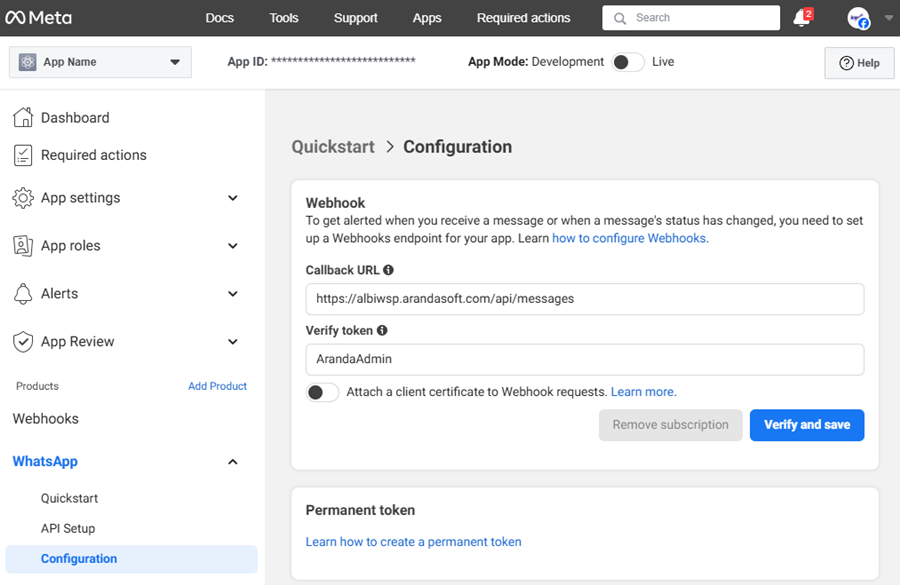Go to Dashboard in sidebar
The width and height of the screenshot is (900, 585).
click(x=75, y=118)
